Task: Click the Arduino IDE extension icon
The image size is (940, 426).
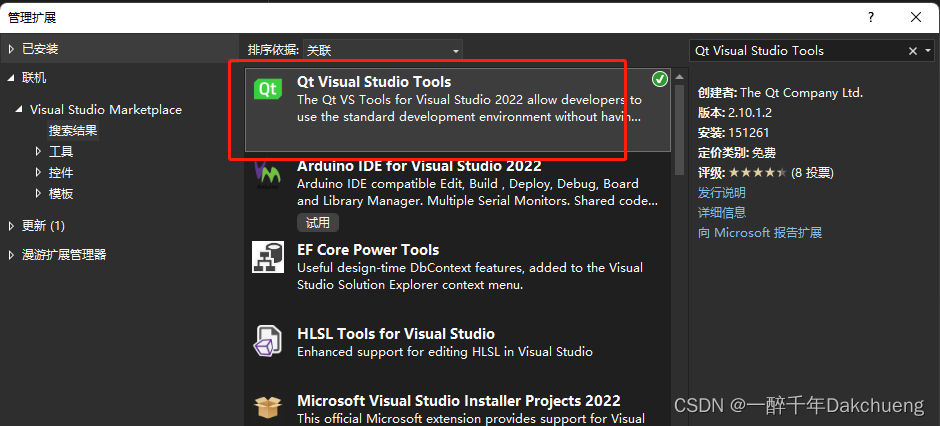Action: click(x=267, y=174)
